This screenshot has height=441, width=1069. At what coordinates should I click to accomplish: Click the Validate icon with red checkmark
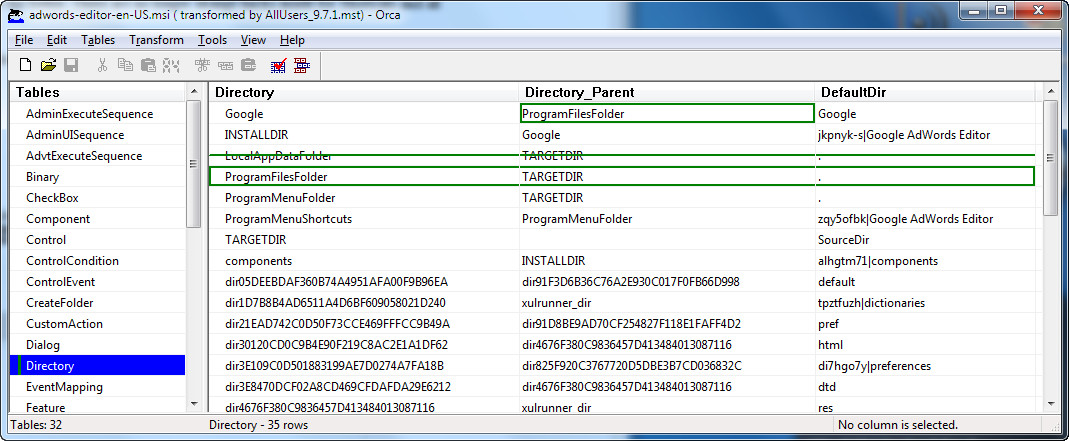(278, 65)
